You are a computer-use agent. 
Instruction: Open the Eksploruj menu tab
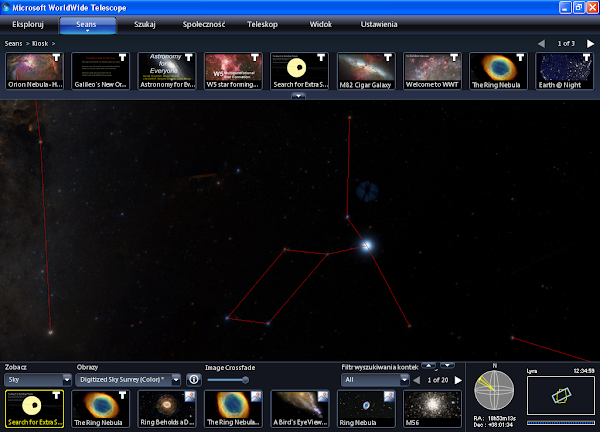(x=28, y=24)
